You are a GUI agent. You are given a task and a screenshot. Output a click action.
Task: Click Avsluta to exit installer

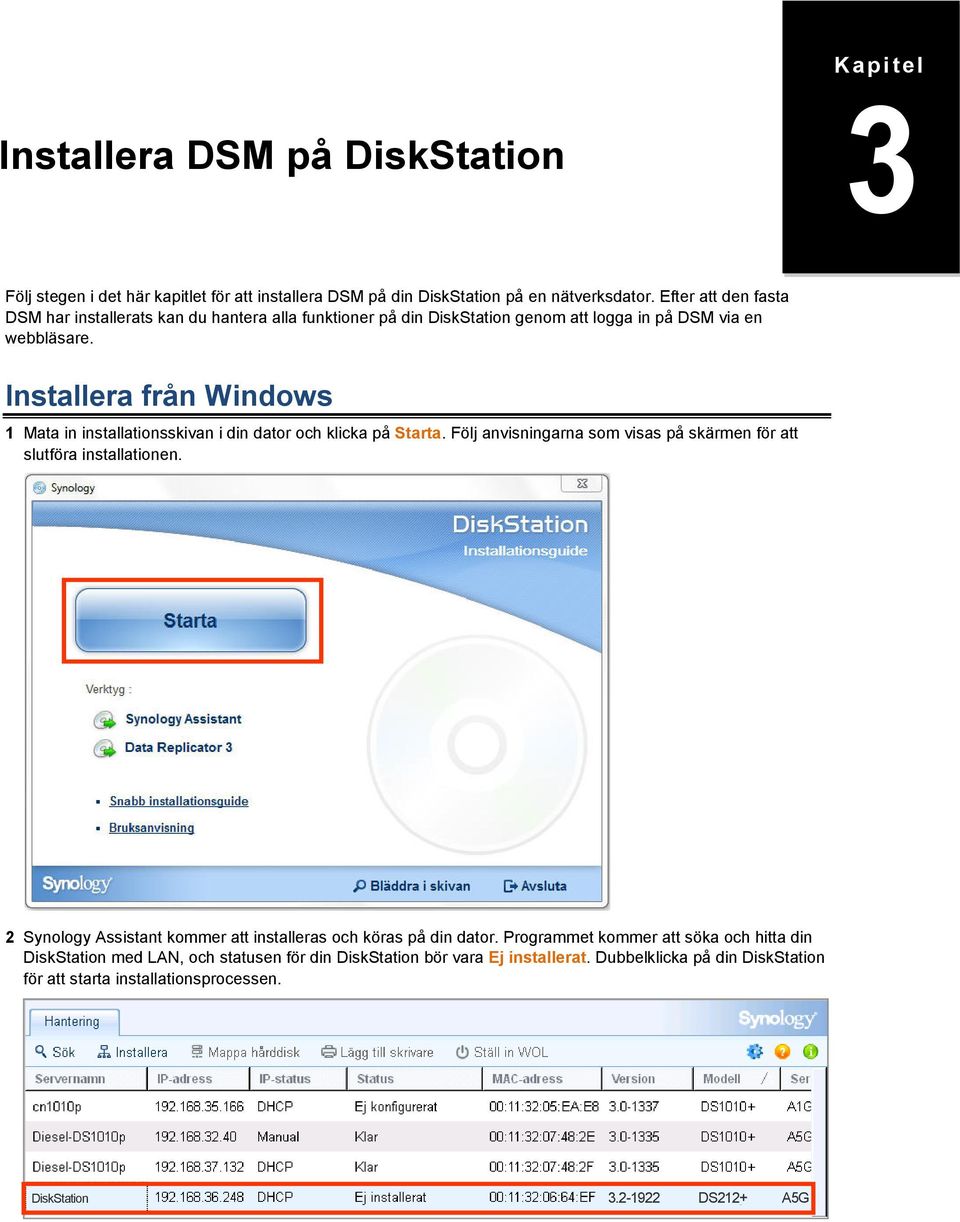click(535, 886)
